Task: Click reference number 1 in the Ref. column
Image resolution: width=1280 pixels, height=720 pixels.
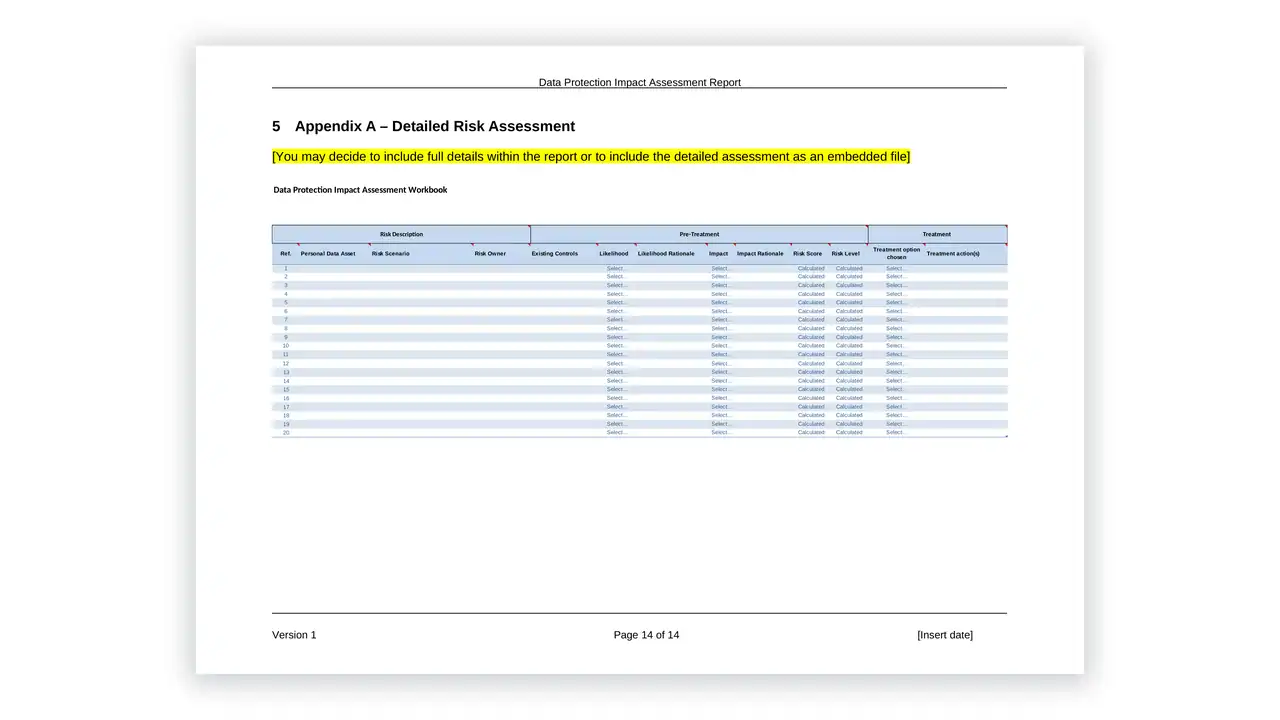Action: pos(286,268)
